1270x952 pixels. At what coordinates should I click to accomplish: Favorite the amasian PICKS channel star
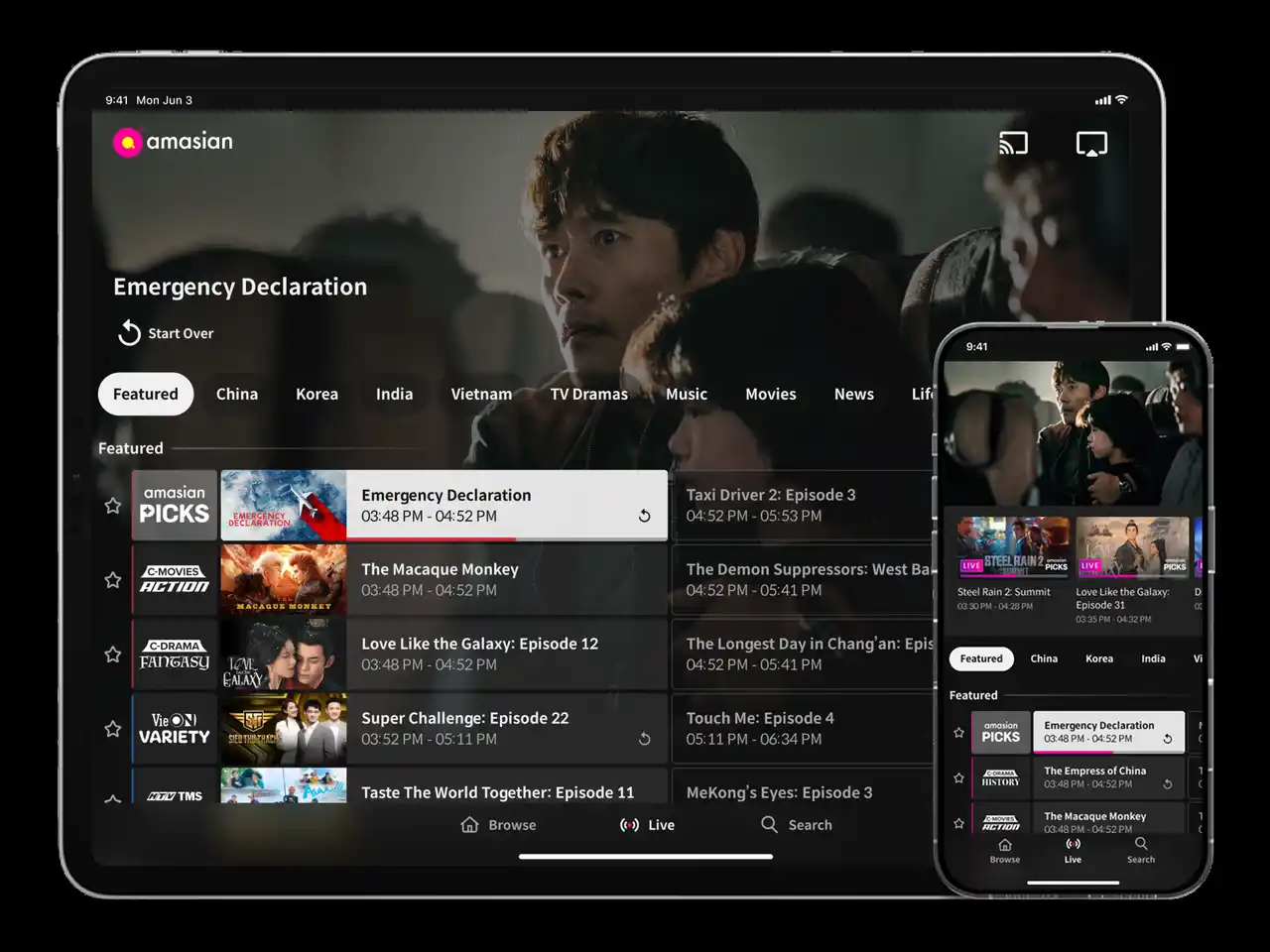[113, 506]
